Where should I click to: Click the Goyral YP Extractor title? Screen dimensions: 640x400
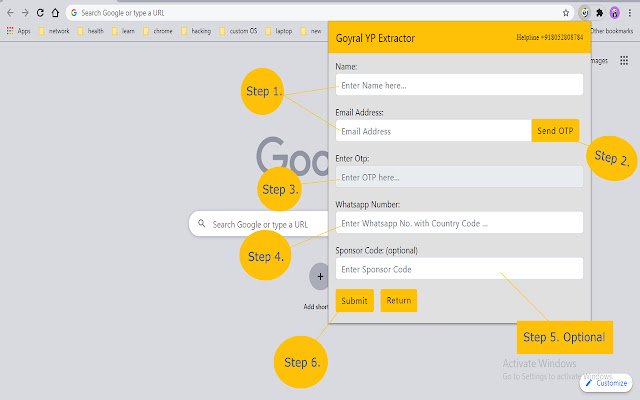coord(375,38)
